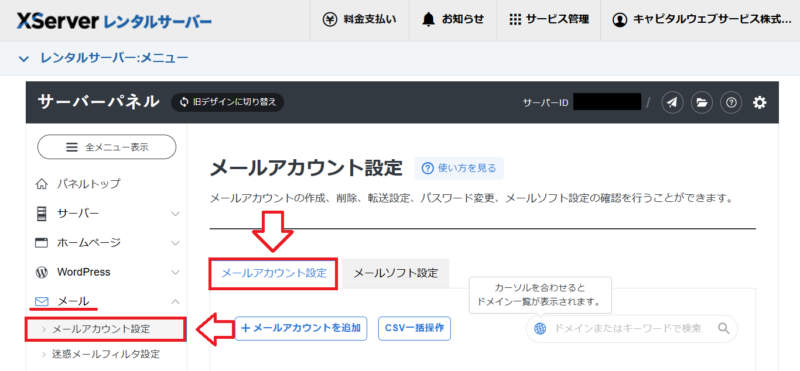Click the help question mark icon in header
The height and width of the screenshot is (371, 800).
[x=731, y=103]
